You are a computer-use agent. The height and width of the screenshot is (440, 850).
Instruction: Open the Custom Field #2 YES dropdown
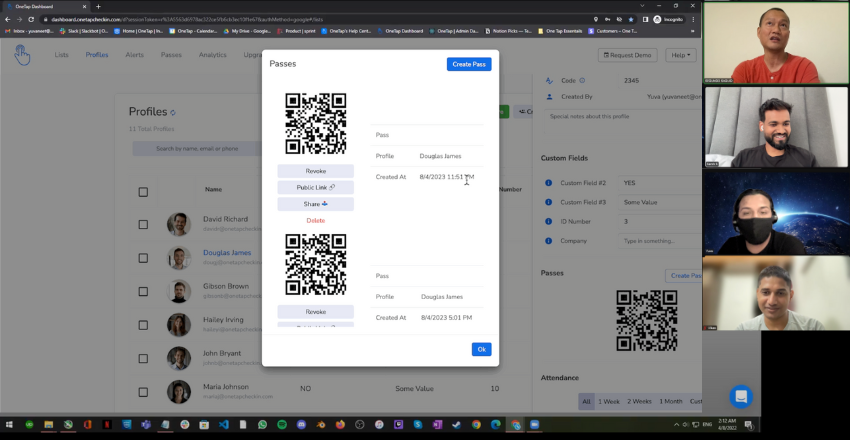(x=660, y=183)
